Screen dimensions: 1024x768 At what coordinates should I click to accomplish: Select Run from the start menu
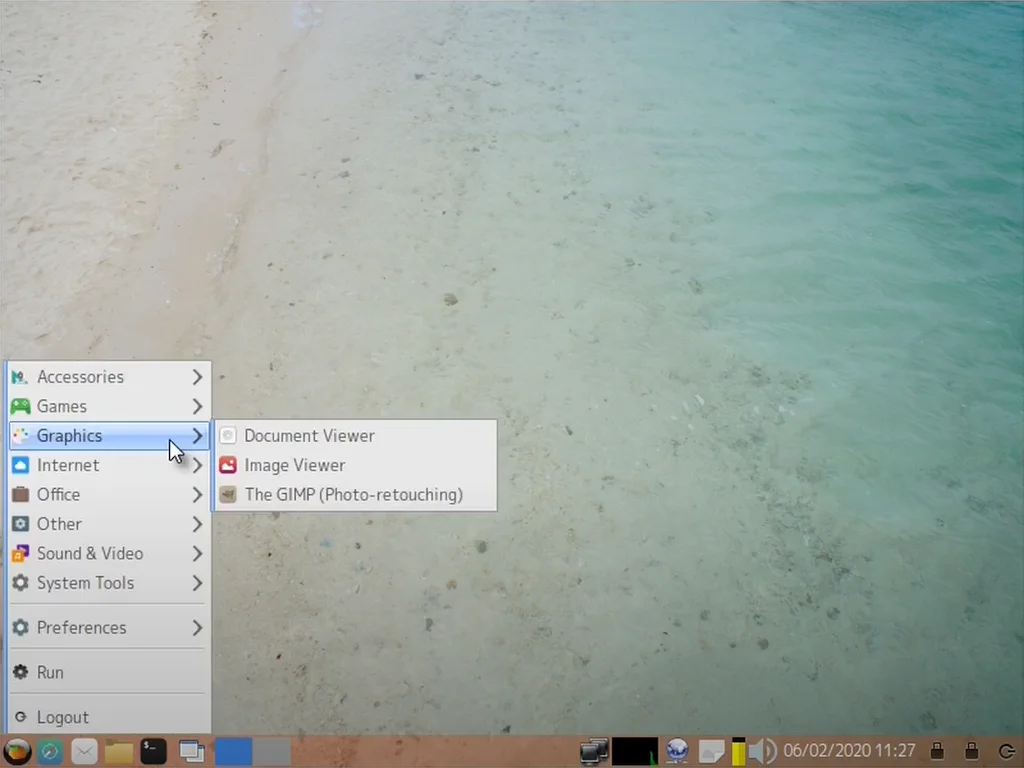point(50,673)
